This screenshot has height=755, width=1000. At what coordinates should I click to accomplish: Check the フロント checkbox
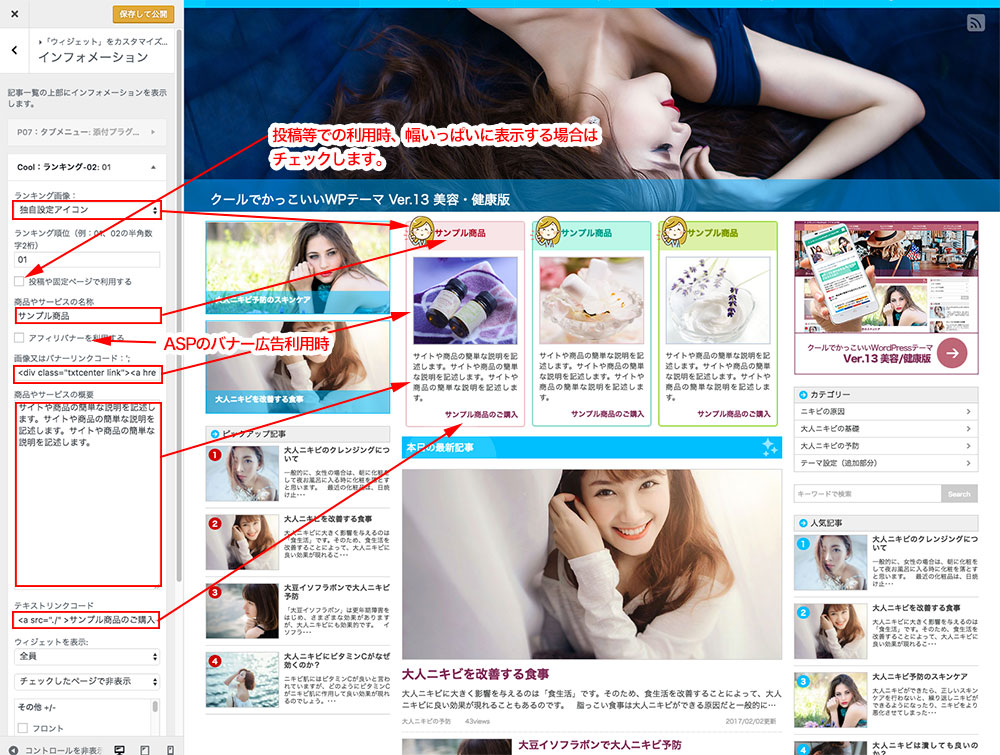tap(23, 728)
